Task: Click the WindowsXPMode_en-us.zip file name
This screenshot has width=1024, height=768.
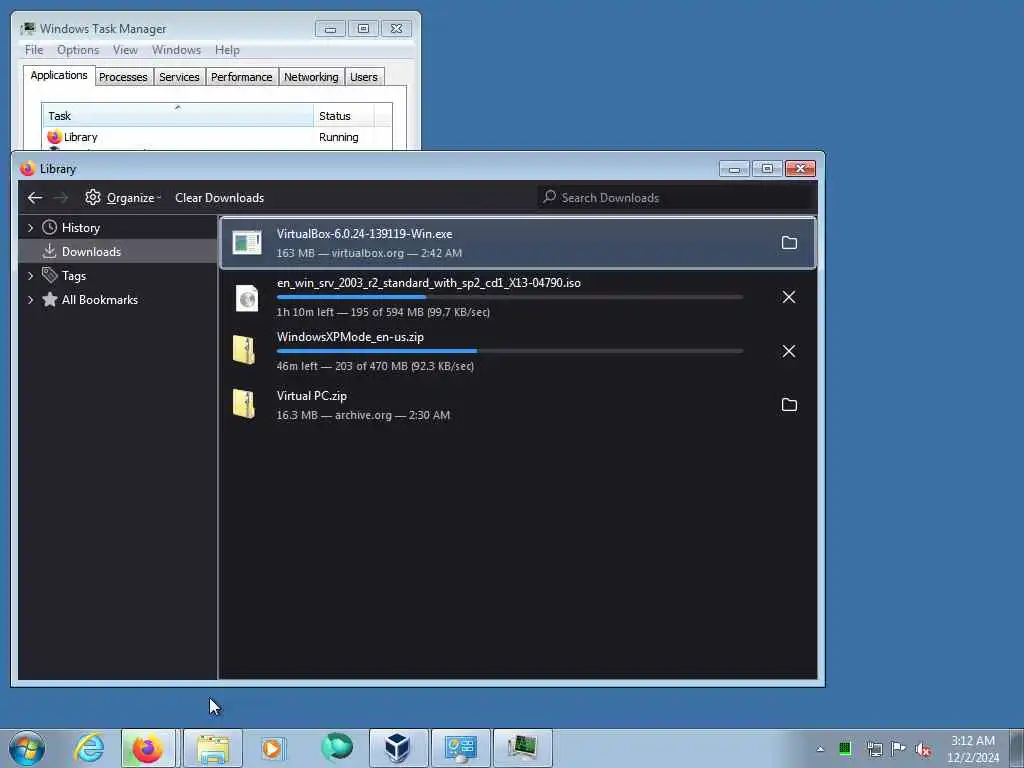Action: [350, 337]
